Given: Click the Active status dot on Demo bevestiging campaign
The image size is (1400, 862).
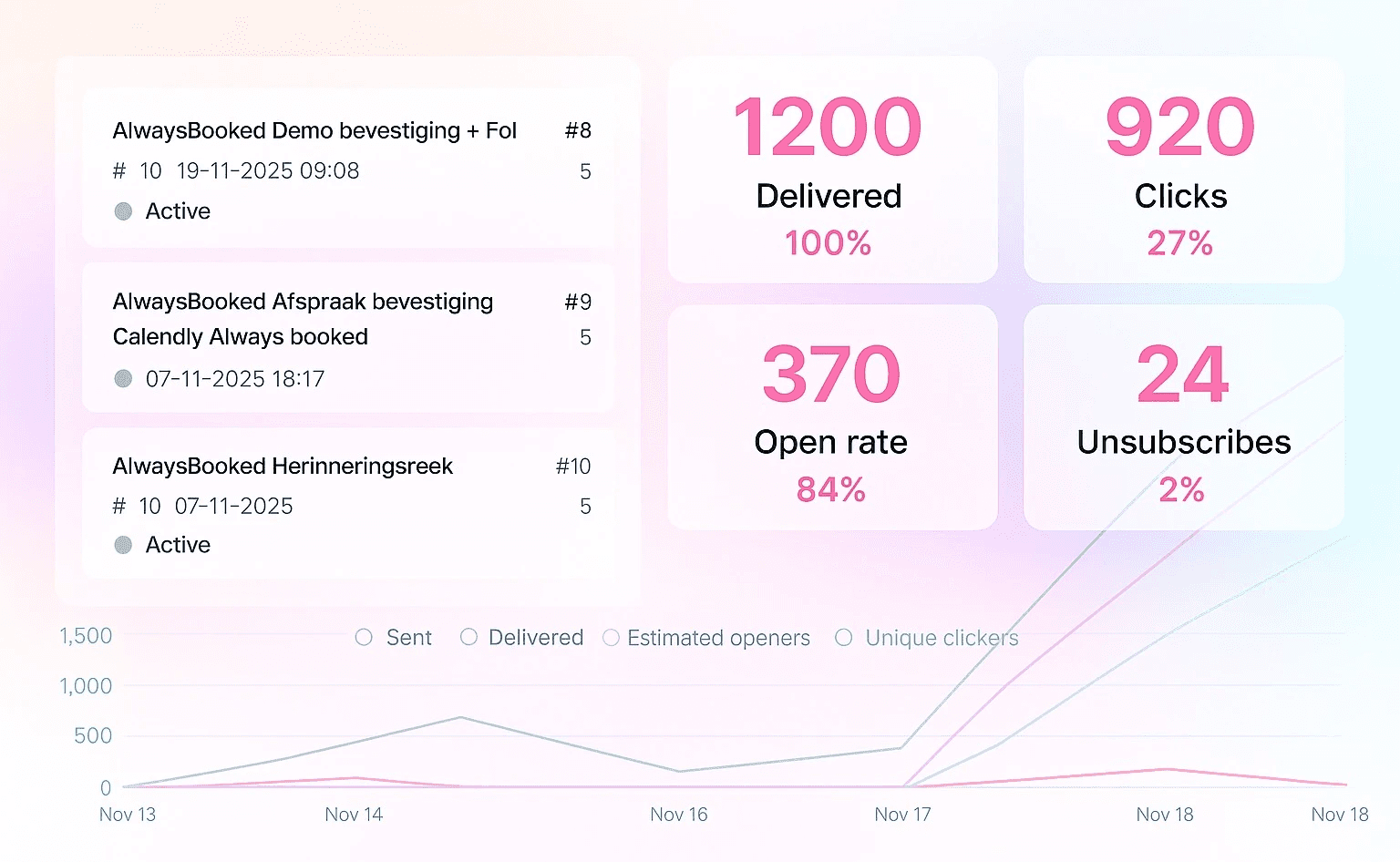Looking at the screenshot, I should (123, 210).
